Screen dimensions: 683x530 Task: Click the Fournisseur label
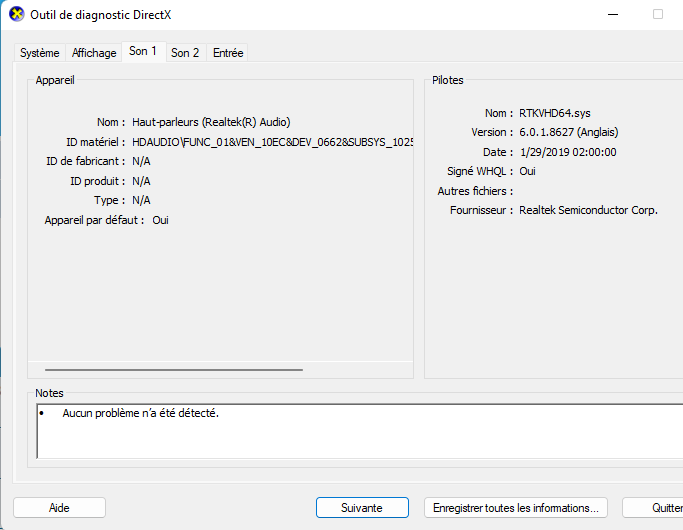(481, 210)
